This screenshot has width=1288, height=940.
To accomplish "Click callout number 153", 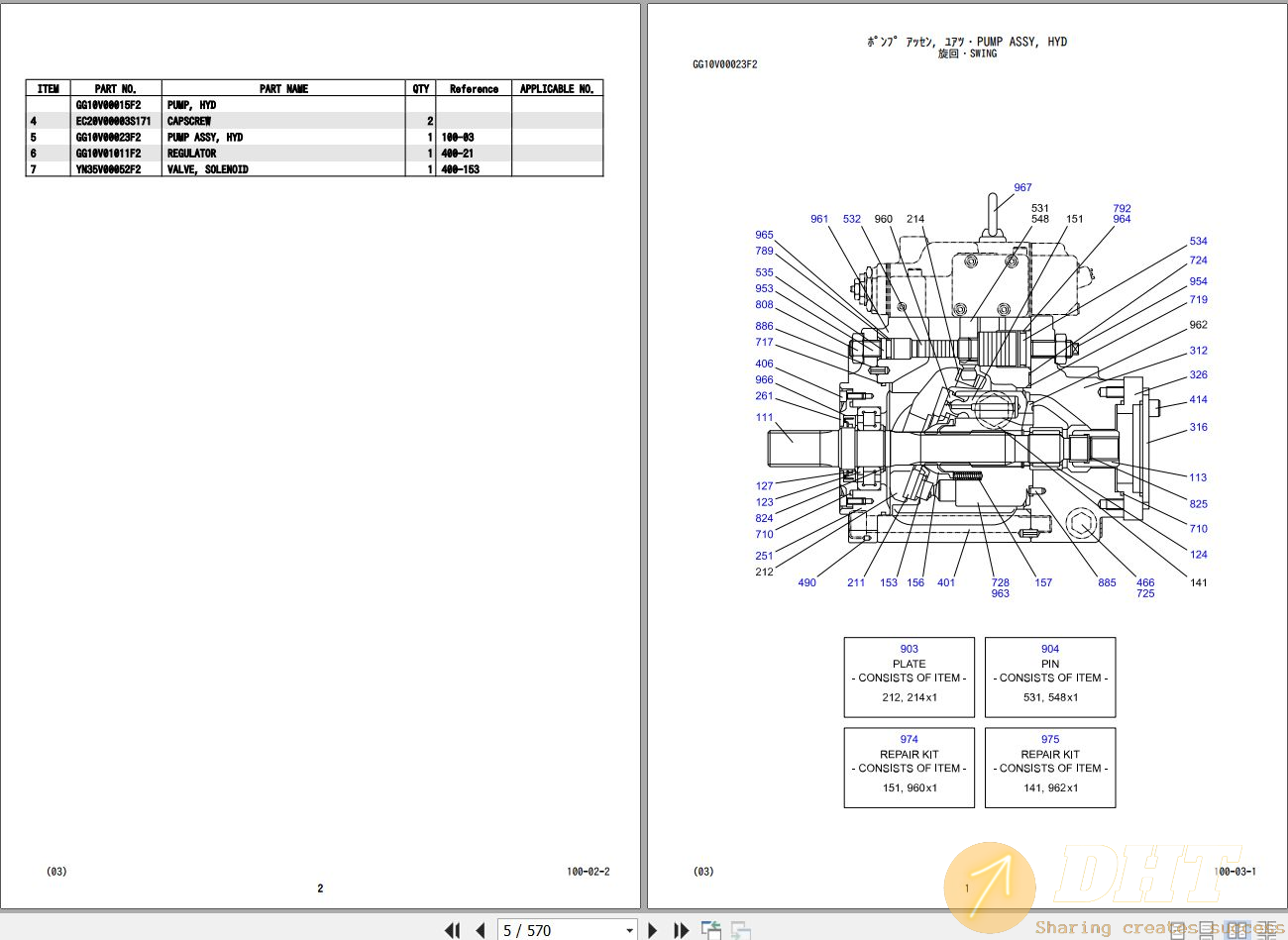I will pos(889,582).
